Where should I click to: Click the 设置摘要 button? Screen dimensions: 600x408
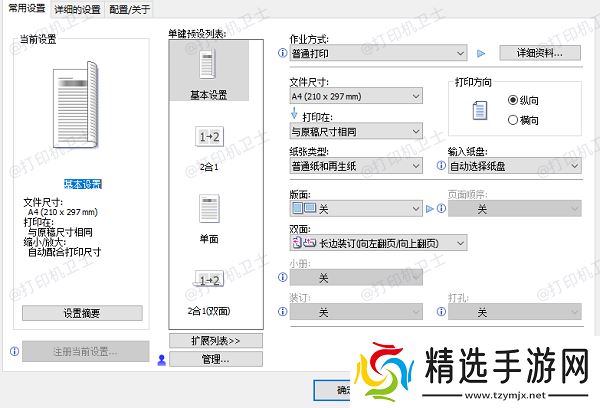click(x=82, y=313)
